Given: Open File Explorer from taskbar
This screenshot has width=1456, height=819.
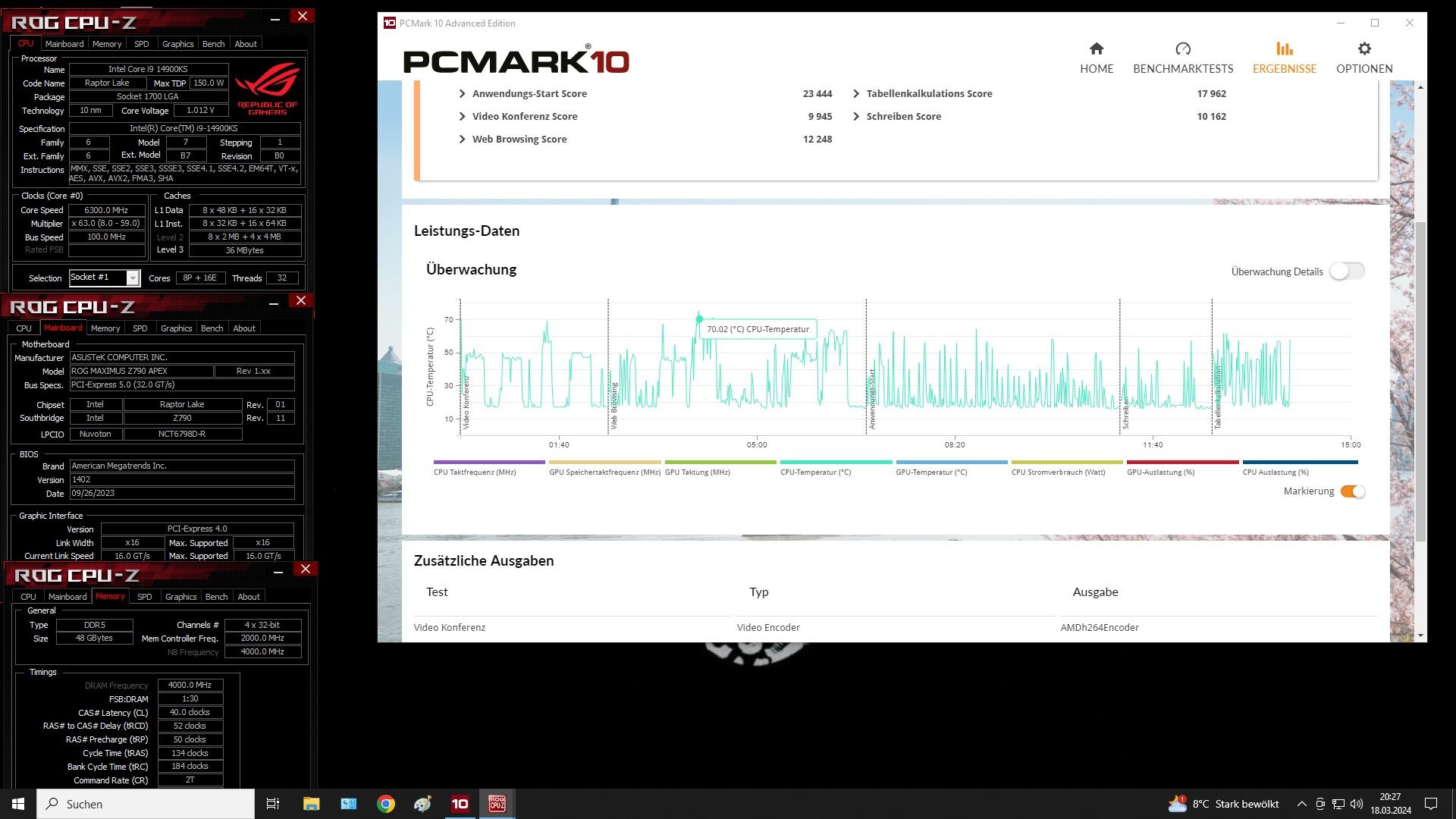Looking at the screenshot, I should click(x=311, y=804).
